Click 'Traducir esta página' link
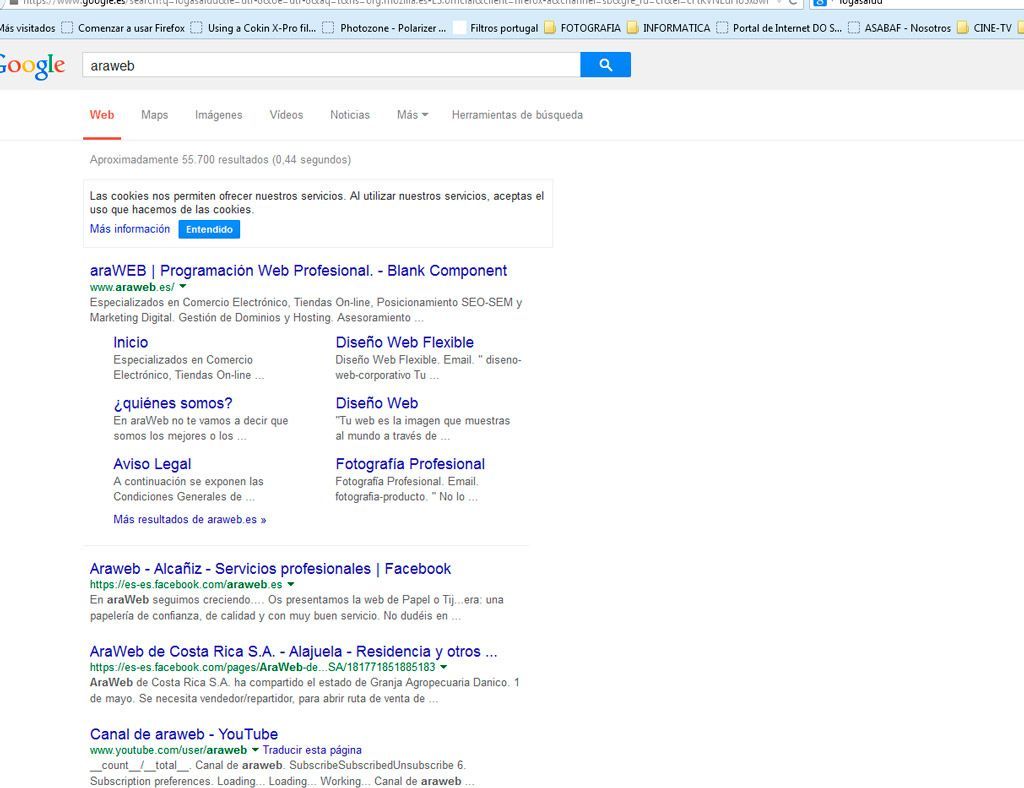The width and height of the screenshot is (1024, 788). pos(312,750)
